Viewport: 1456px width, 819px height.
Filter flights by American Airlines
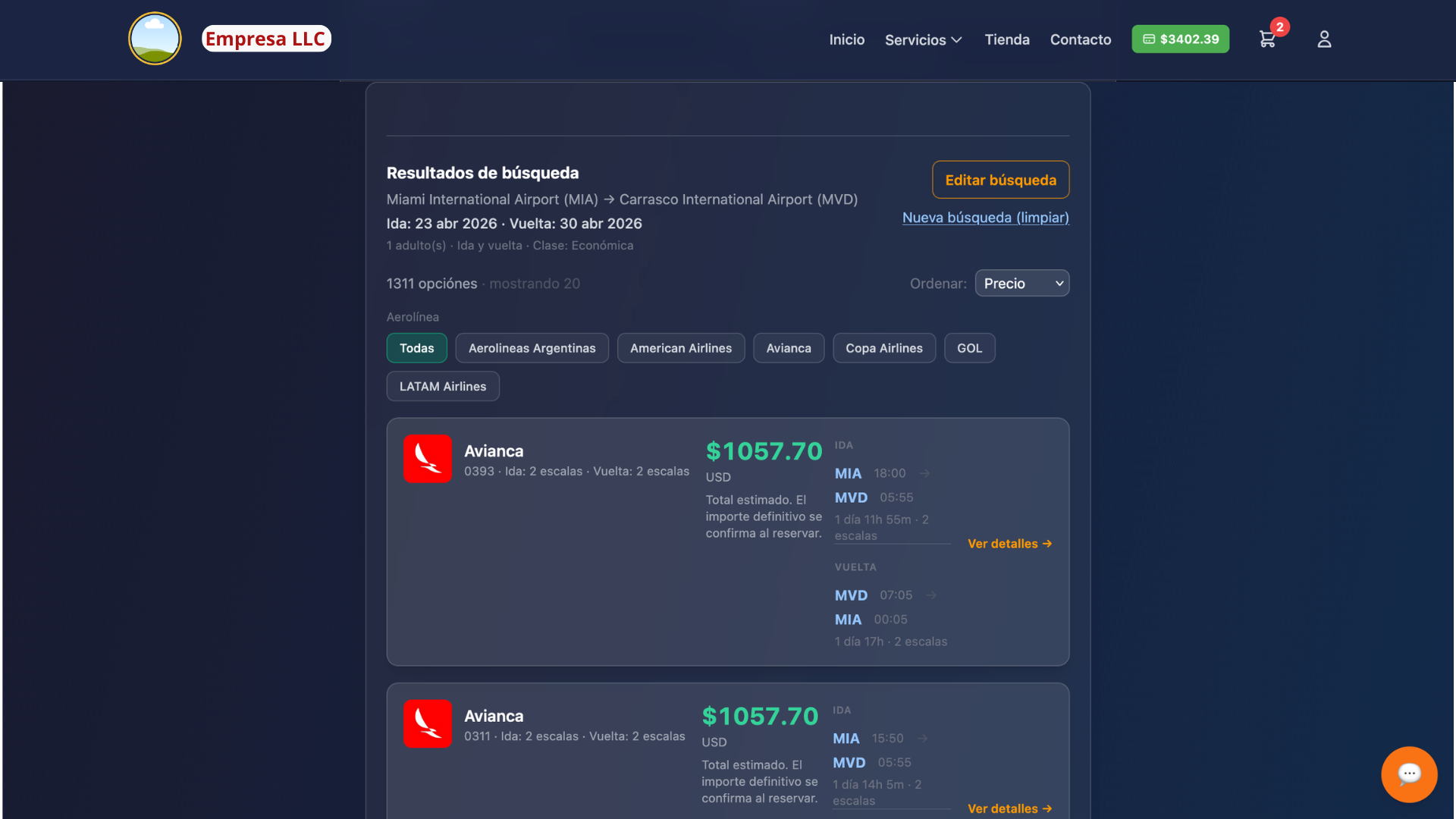[680, 348]
